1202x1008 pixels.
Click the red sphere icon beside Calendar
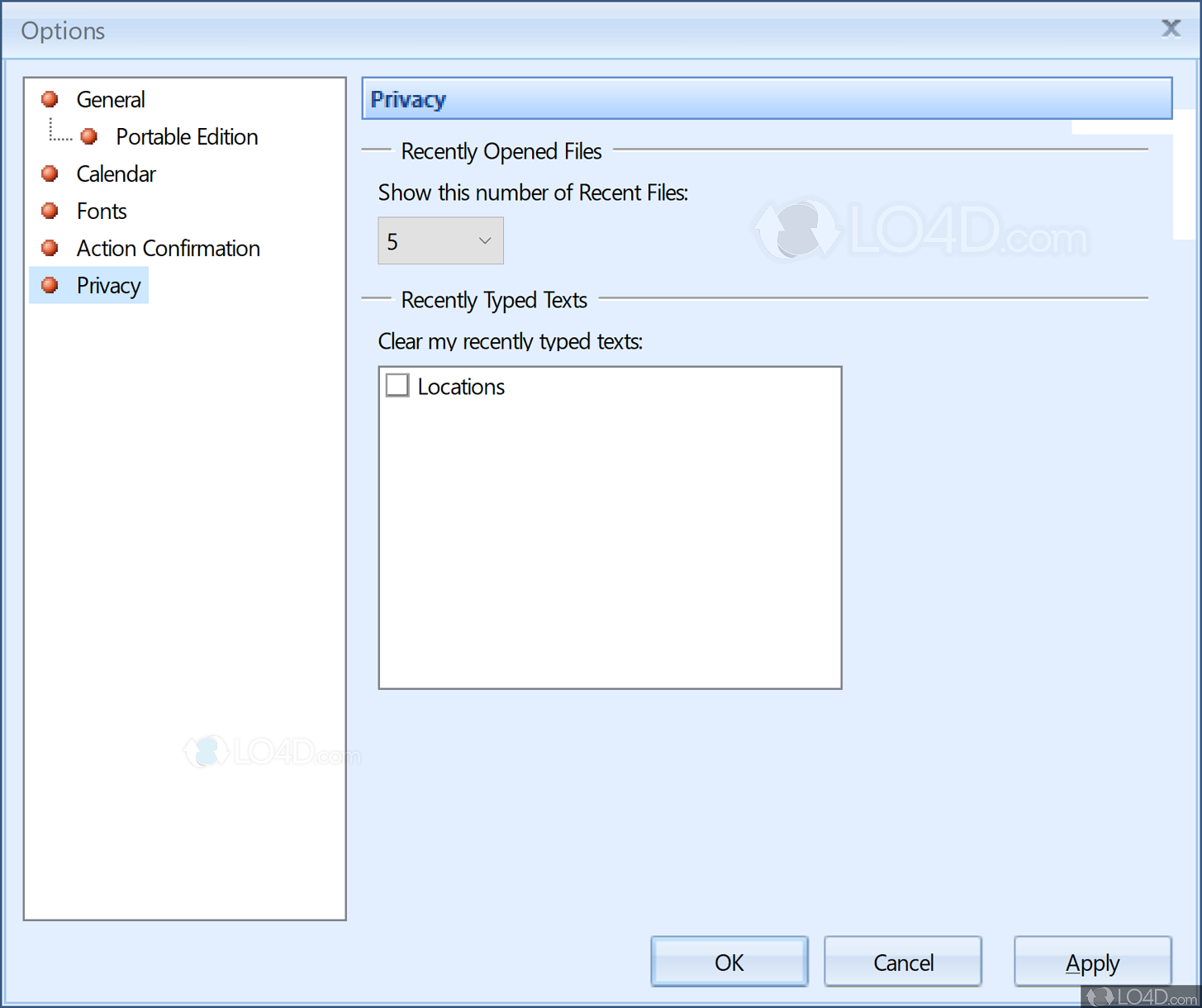coord(50,174)
